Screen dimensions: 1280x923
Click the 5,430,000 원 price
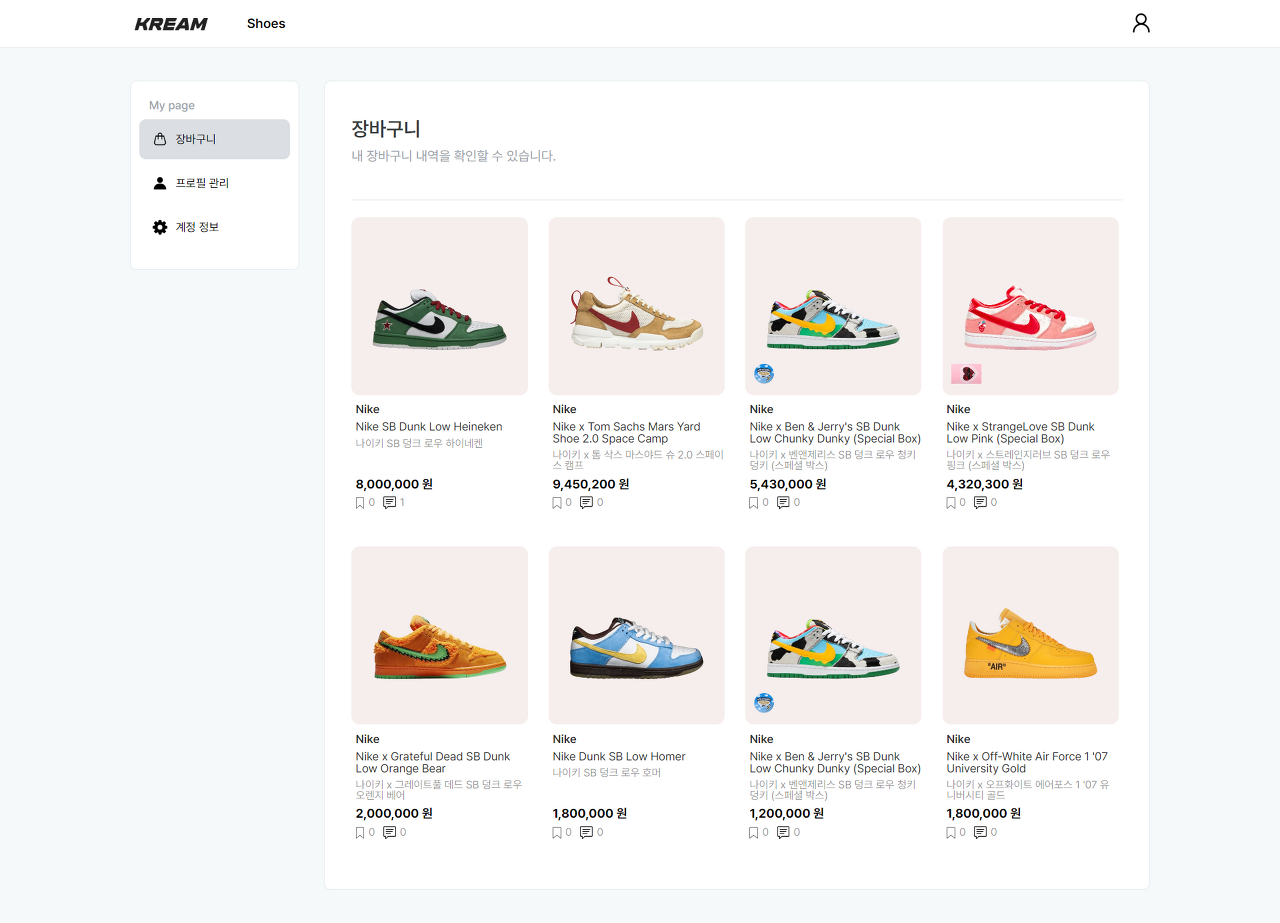coord(788,484)
